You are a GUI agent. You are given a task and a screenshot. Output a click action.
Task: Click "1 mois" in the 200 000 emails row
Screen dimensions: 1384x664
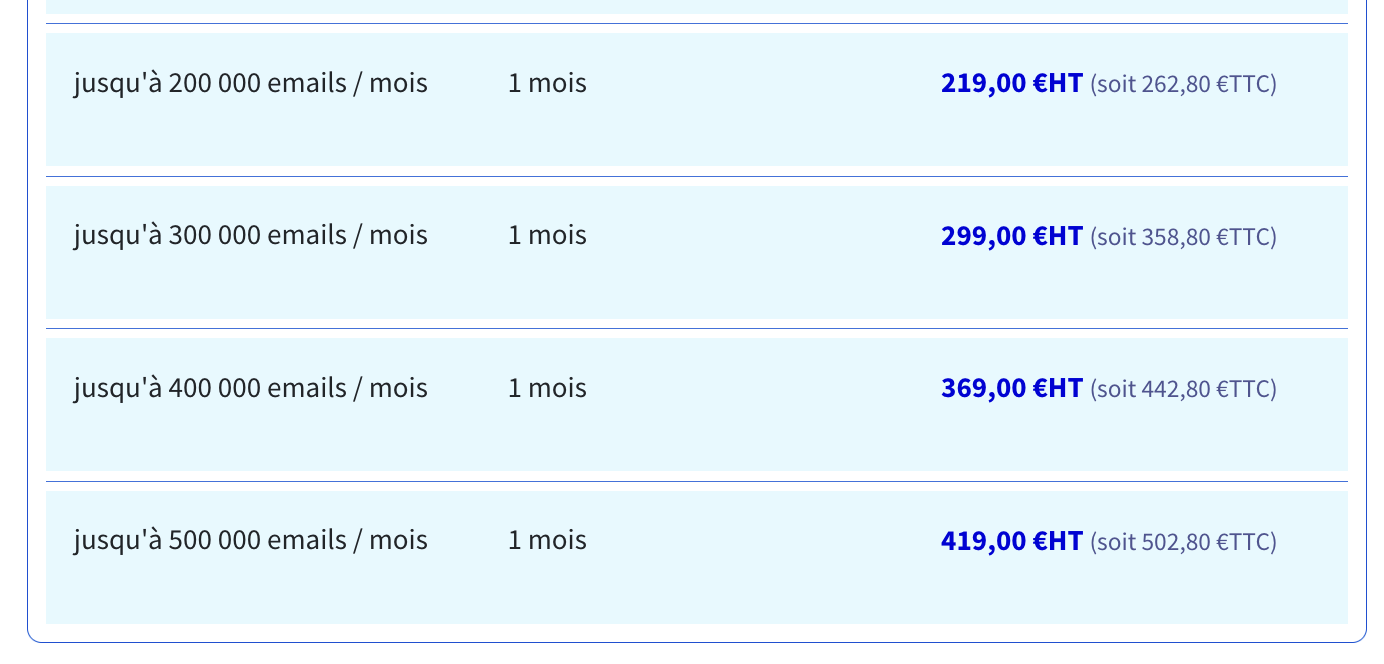547,83
